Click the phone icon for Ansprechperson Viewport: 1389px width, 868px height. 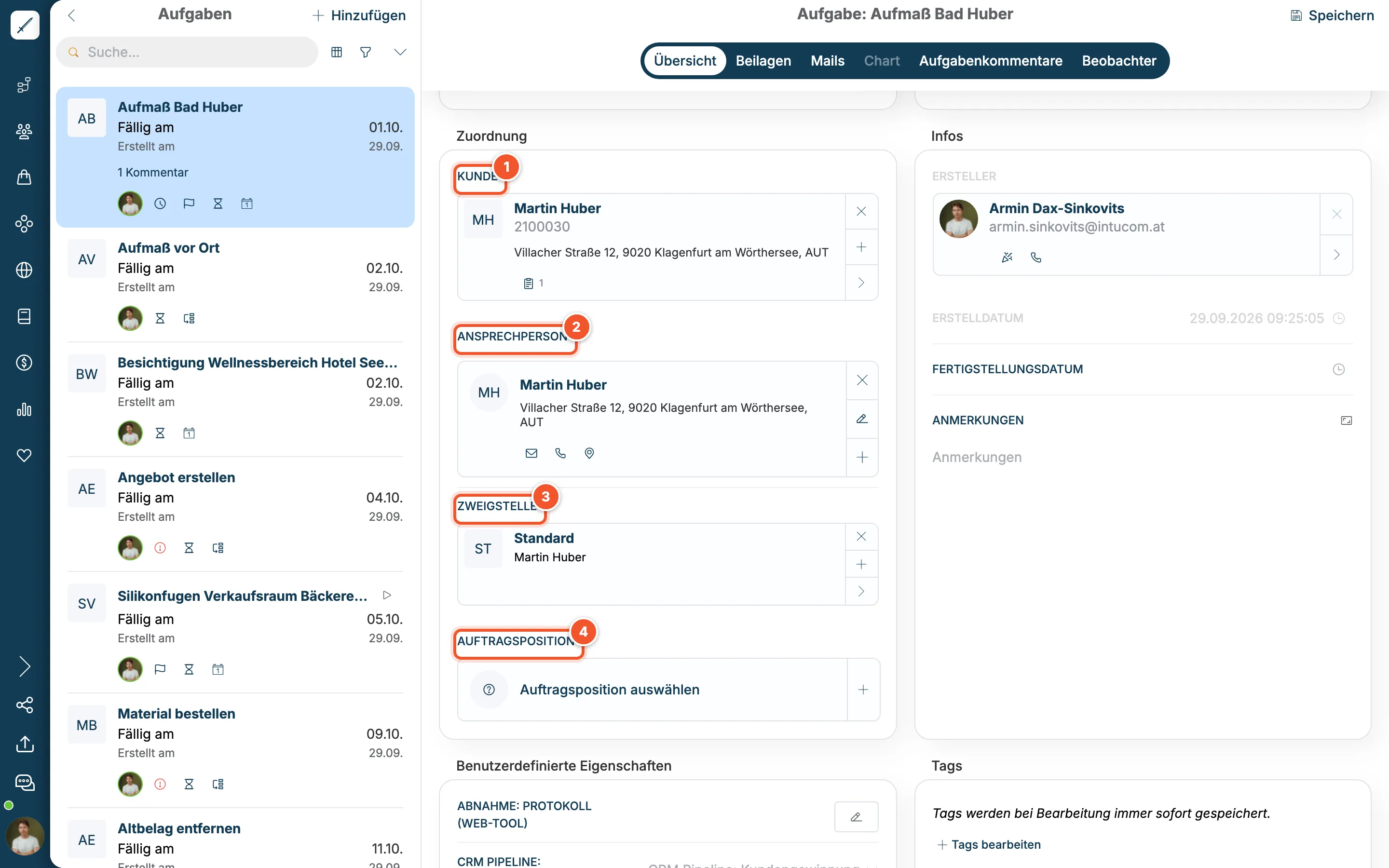[x=560, y=453]
